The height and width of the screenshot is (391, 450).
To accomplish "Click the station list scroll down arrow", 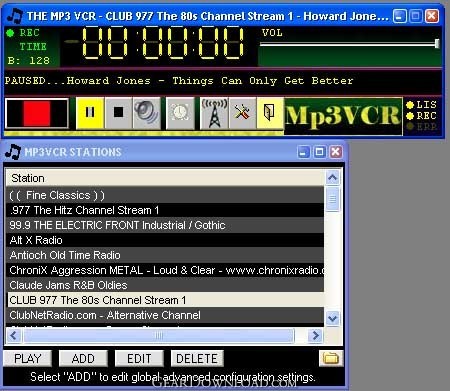I will [x=333, y=319].
